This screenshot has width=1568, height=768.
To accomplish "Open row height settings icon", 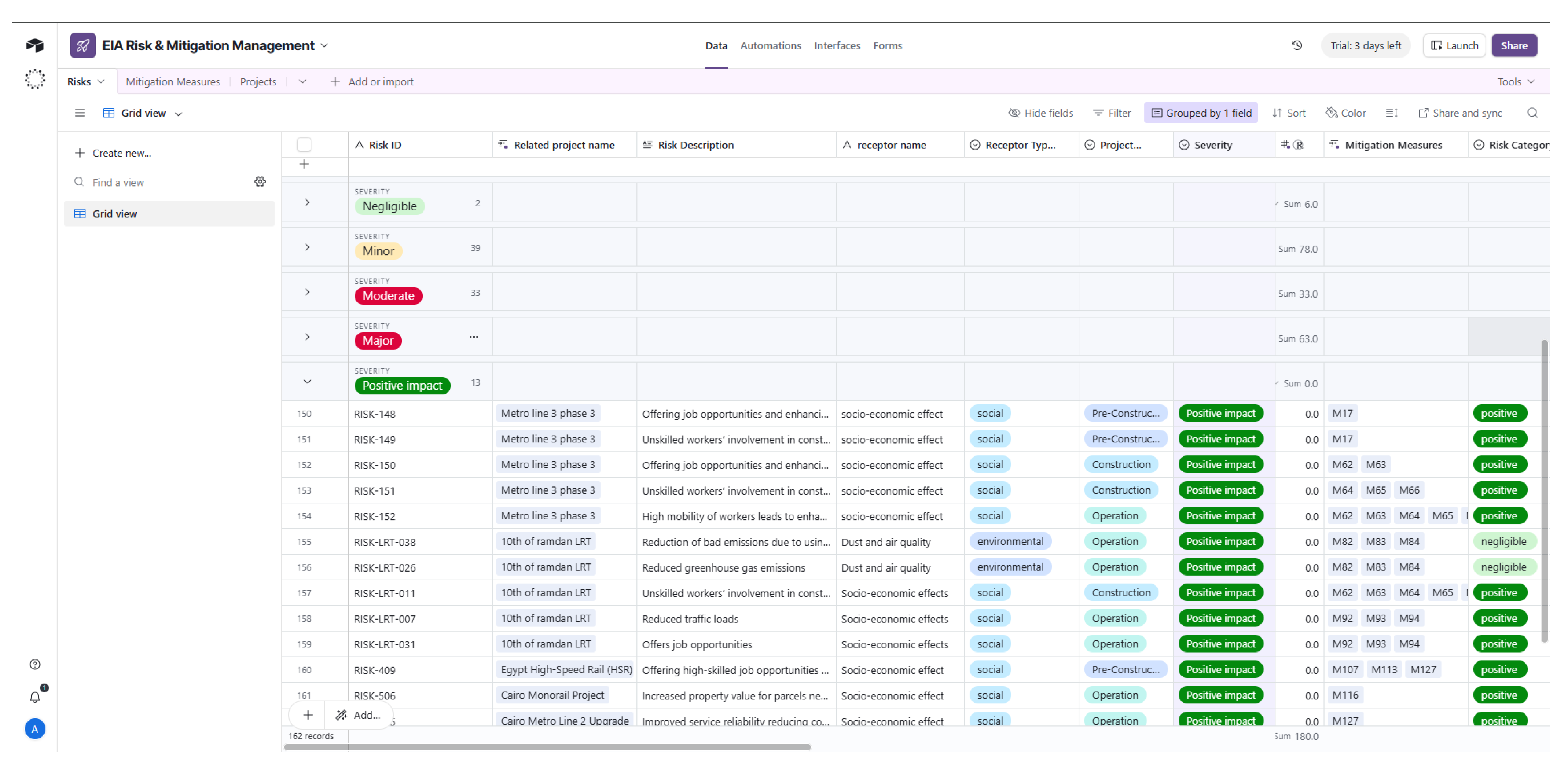I will [x=1392, y=113].
